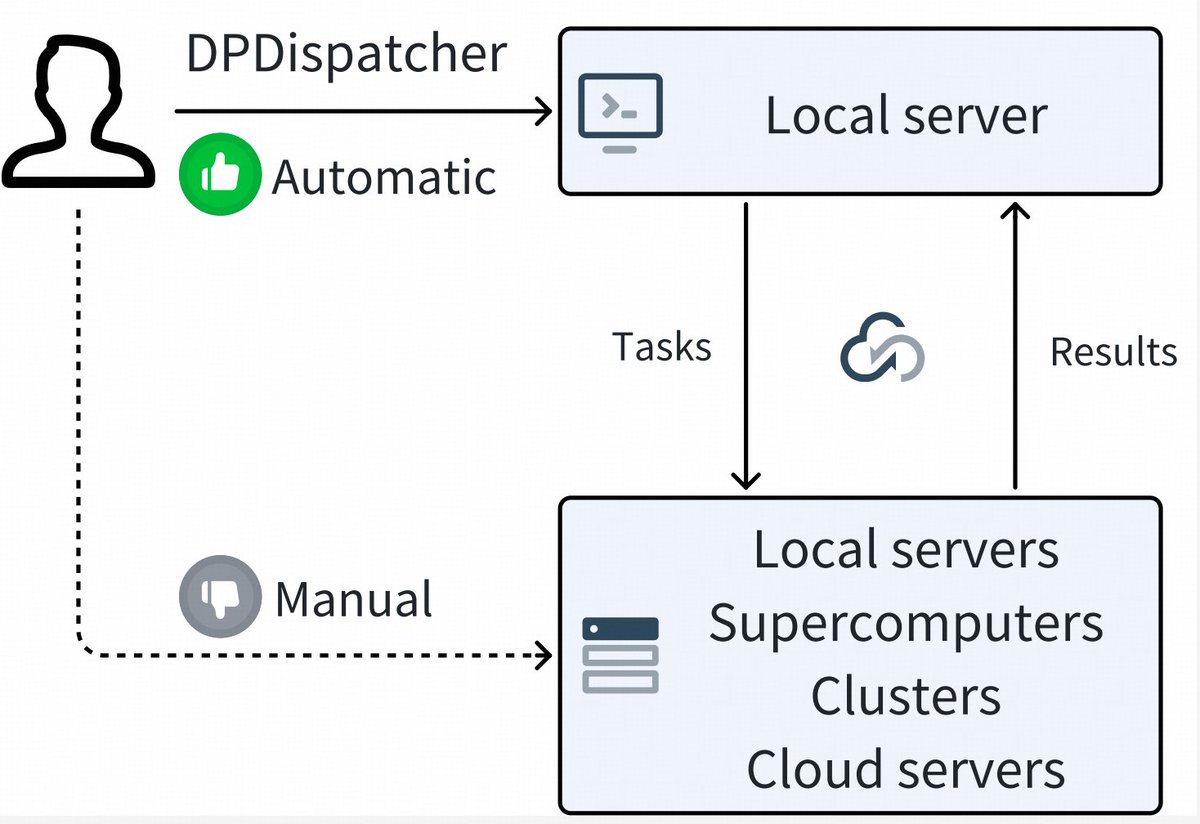Click the user silhouette icon

pos(78,112)
